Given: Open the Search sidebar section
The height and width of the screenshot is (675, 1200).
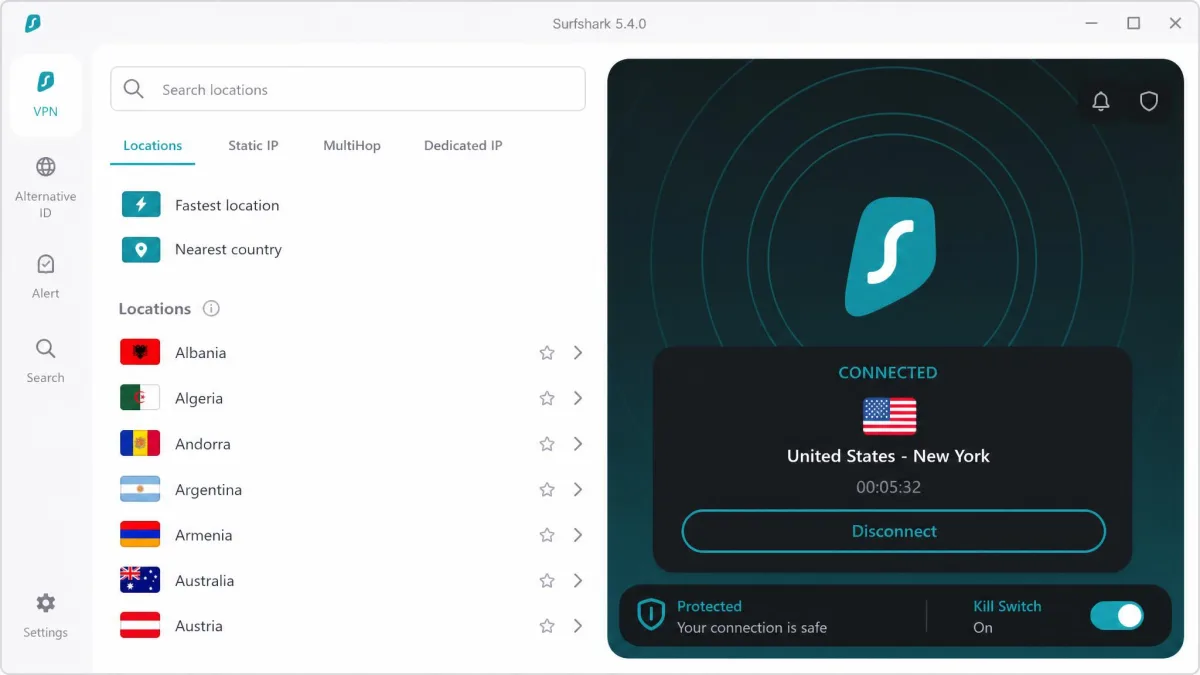Looking at the screenshot, I should coord(46,361).
